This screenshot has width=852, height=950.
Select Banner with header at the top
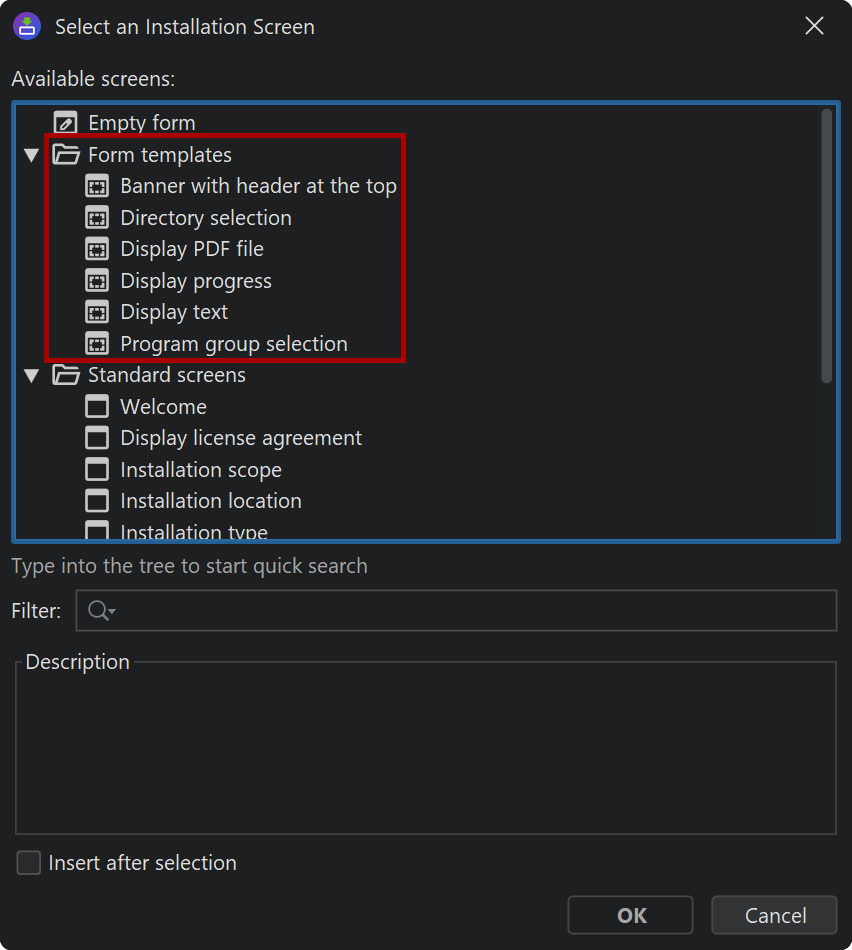[x=258, y=186]
